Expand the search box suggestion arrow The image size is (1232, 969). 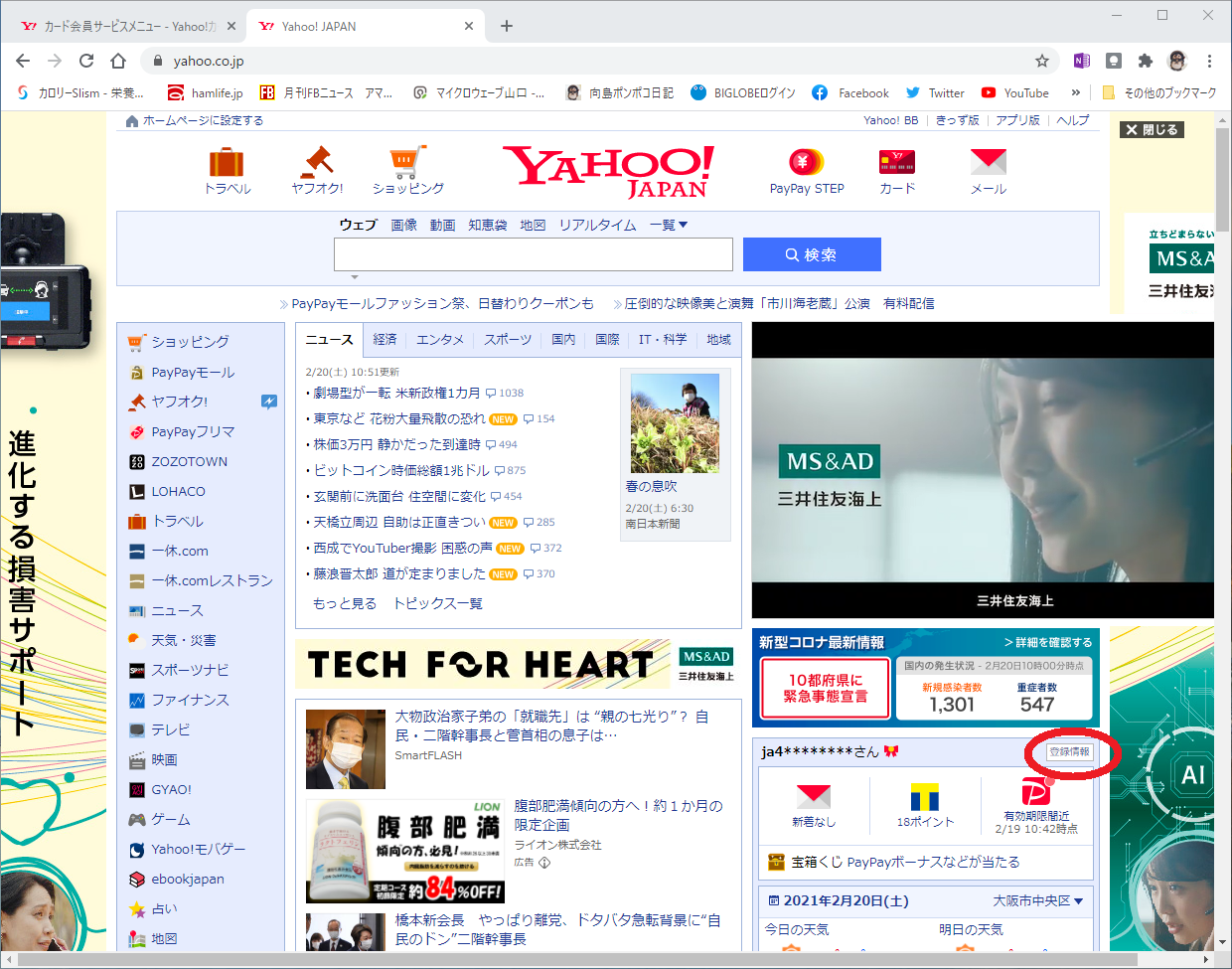355,277
